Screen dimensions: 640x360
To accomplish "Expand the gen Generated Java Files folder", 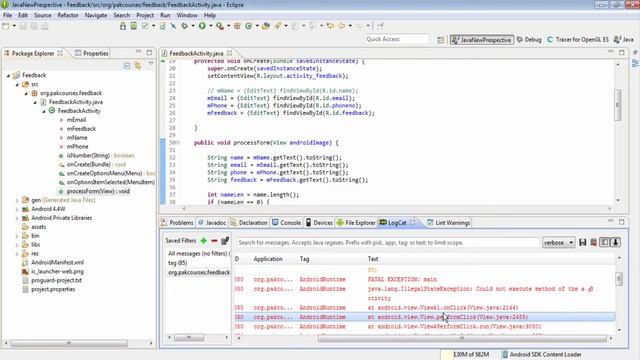I will (17, 200).
